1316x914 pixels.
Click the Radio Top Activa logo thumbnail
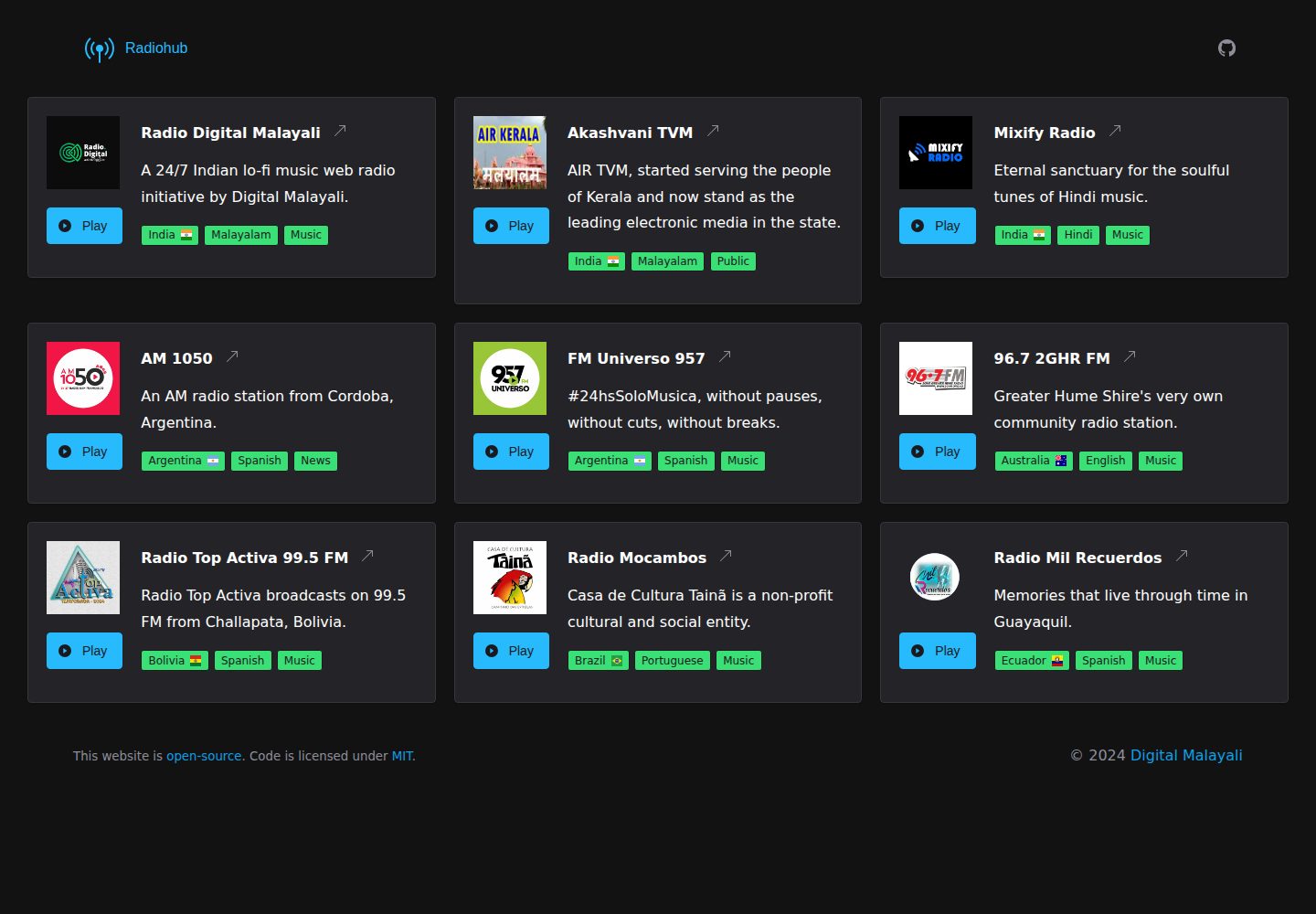click(x=83, y=578)
